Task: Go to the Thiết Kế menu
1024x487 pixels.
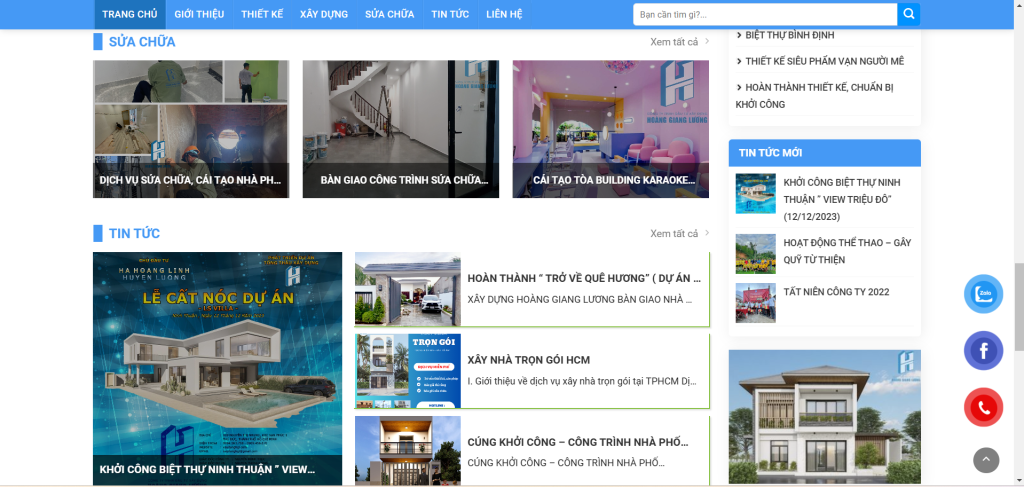Action: tap(262, 14)
